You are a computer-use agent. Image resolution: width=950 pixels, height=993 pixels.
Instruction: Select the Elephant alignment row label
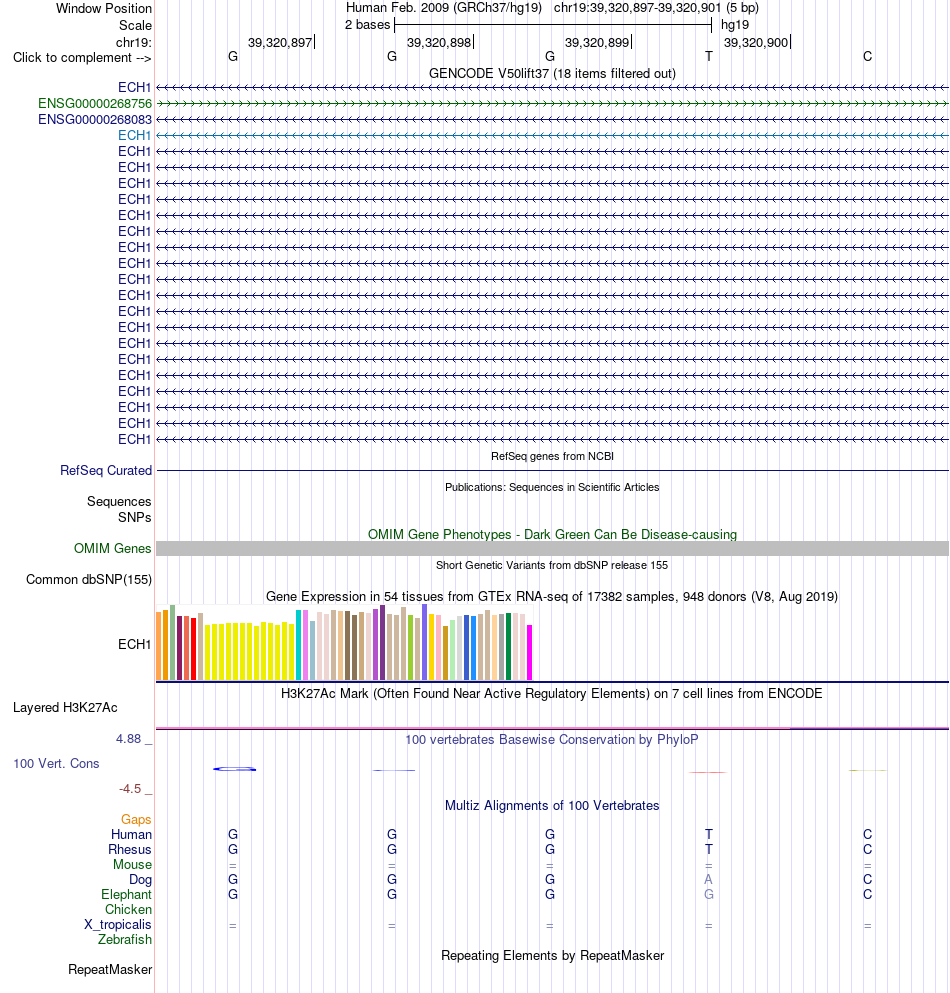pos(126,894)
